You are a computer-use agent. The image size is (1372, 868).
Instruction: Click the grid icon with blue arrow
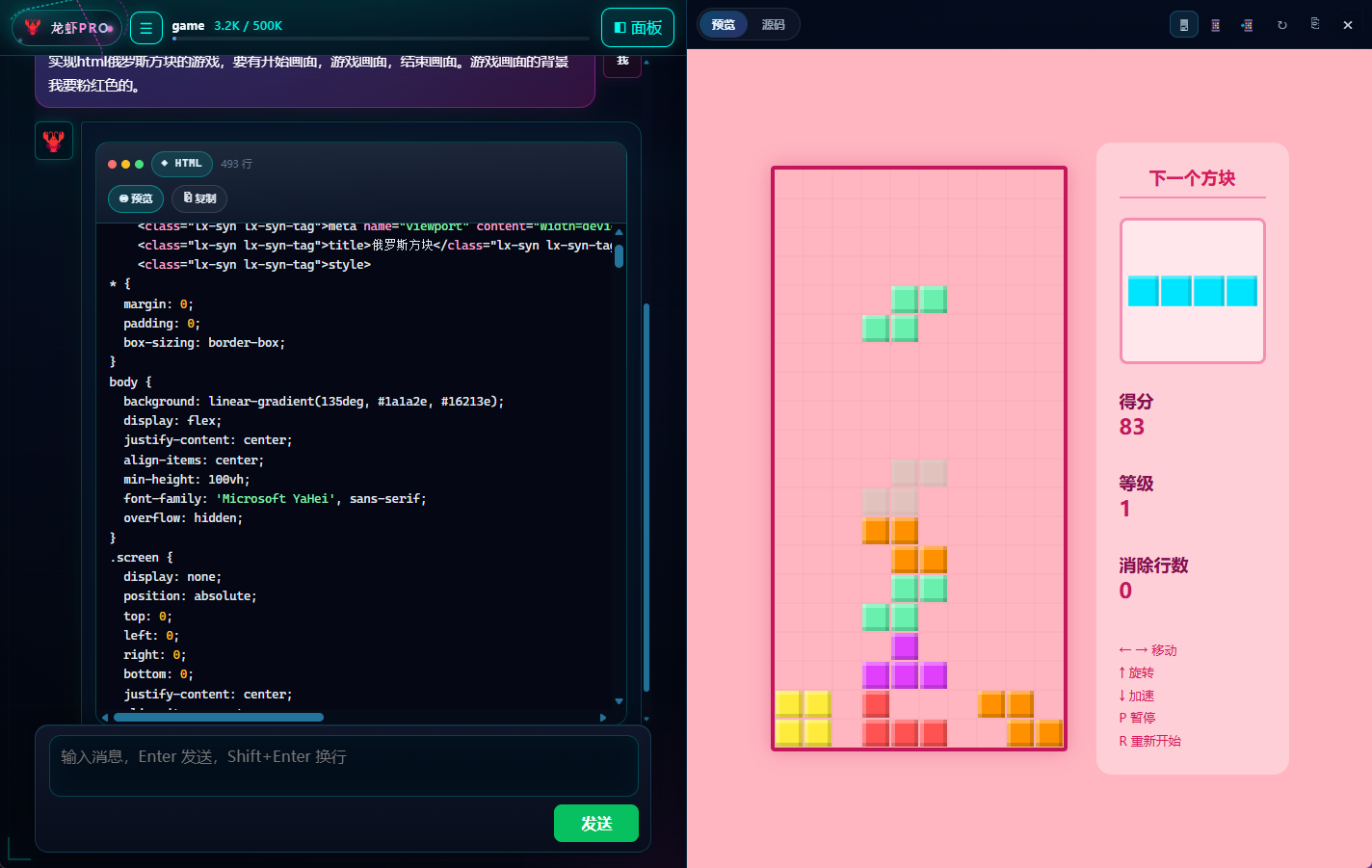(1248, 25)
